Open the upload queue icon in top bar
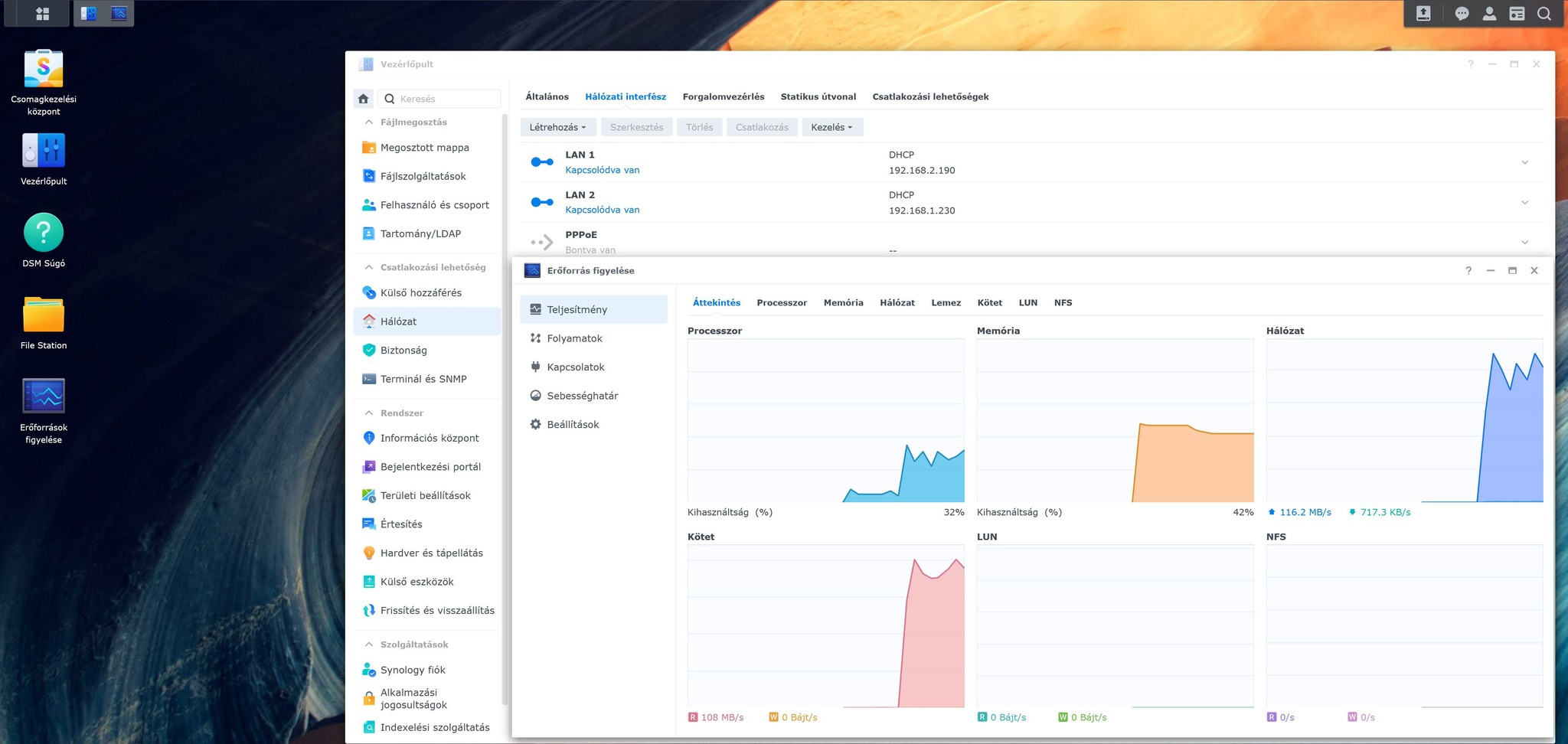 point(1423,14)
